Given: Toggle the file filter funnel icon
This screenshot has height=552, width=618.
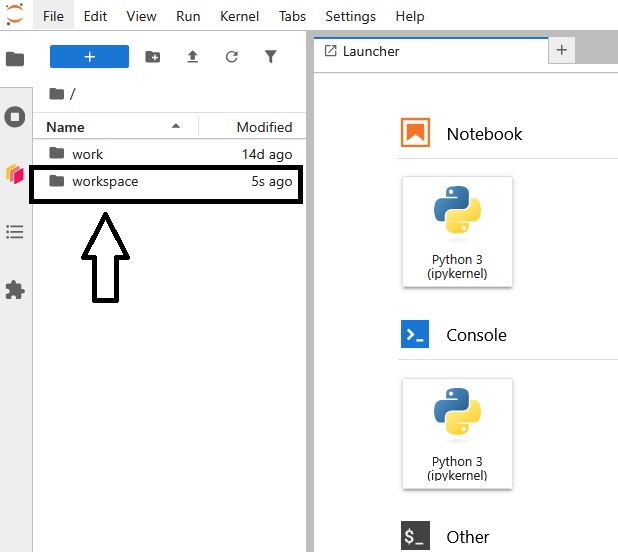Looking at the screenshot, I should coord(270,57).
